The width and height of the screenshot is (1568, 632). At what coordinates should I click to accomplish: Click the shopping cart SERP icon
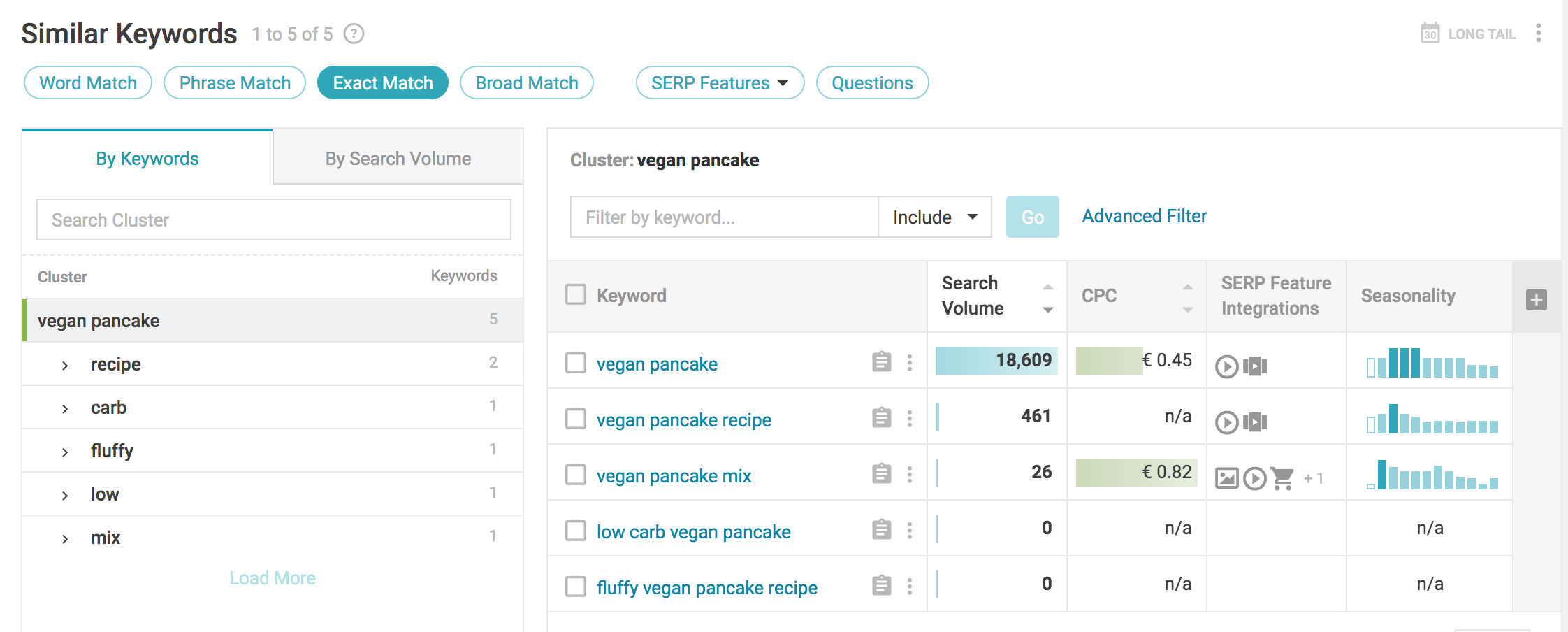(x=1282, y=478)
